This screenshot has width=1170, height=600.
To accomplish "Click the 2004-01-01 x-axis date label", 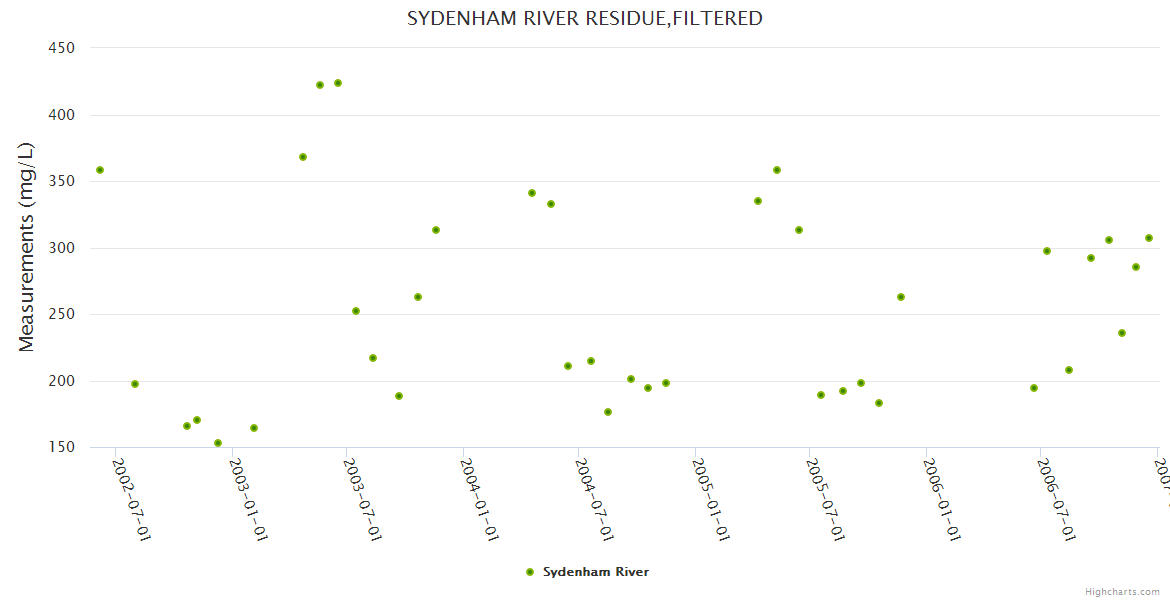I will tap(480, 499).
